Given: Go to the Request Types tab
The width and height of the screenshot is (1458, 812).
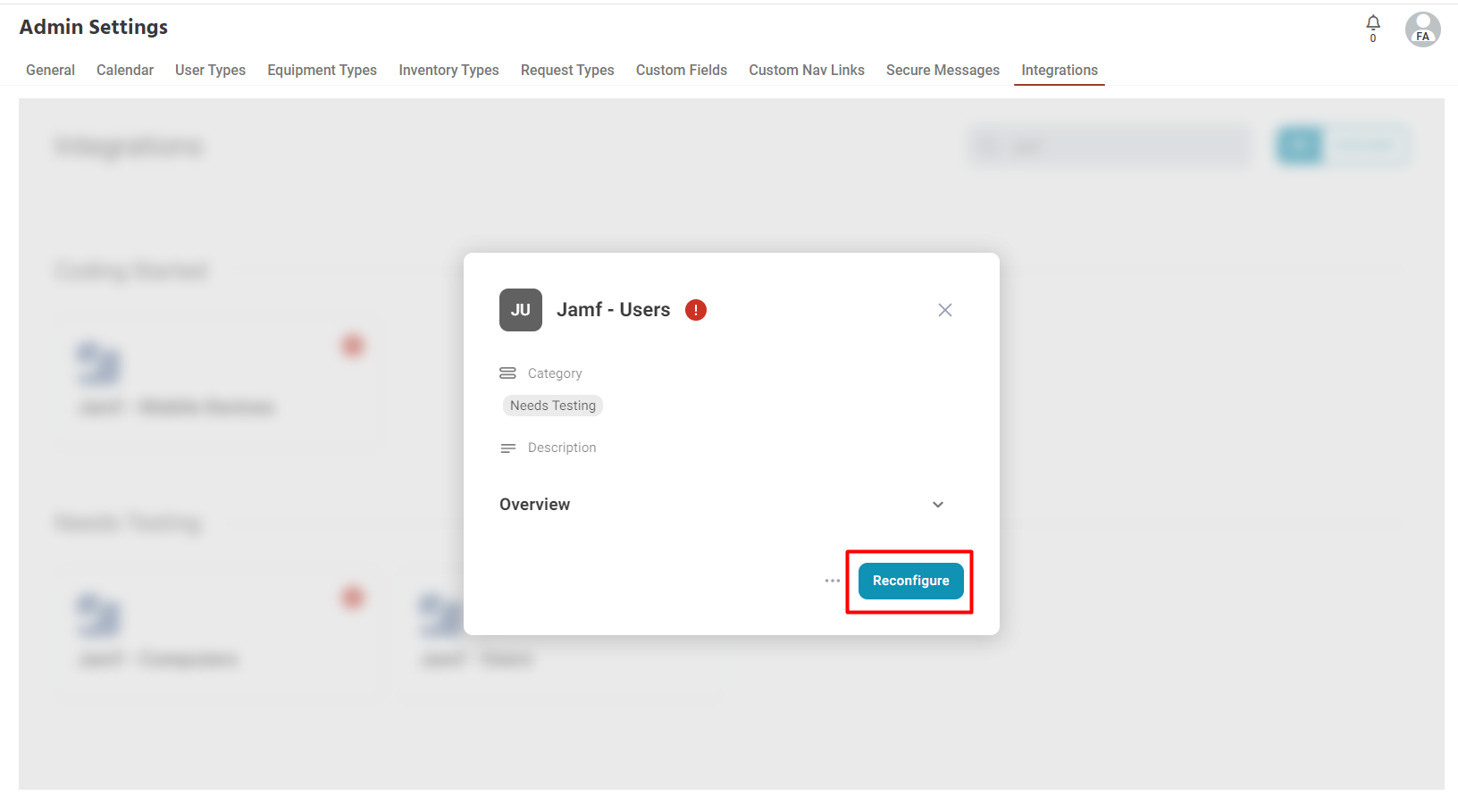Looking at the screenshot, I should [x=567, y=70].
